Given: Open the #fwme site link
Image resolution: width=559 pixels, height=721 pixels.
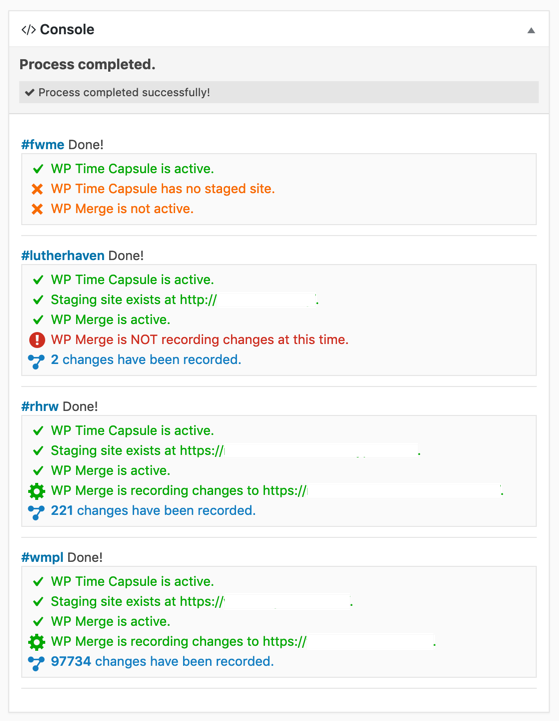Looking at the screenshot, I should [x=43, y=144].
